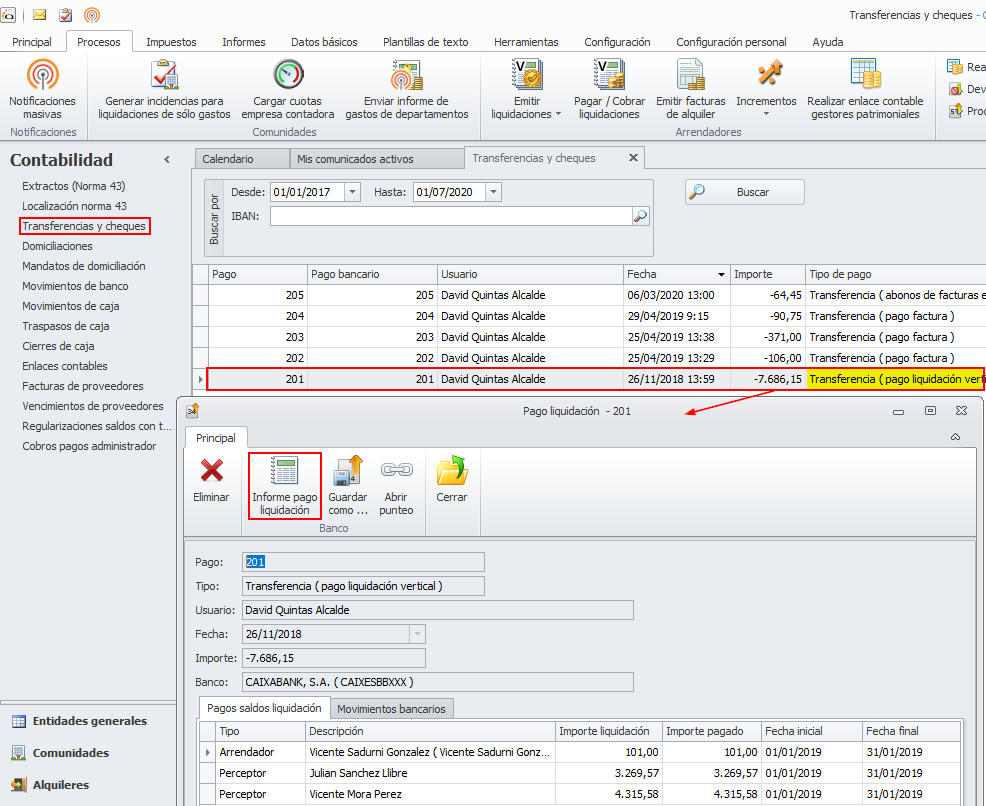Click the Cerrar folder icon
This screenshot has width=986, height=806.
click(452, 472)
